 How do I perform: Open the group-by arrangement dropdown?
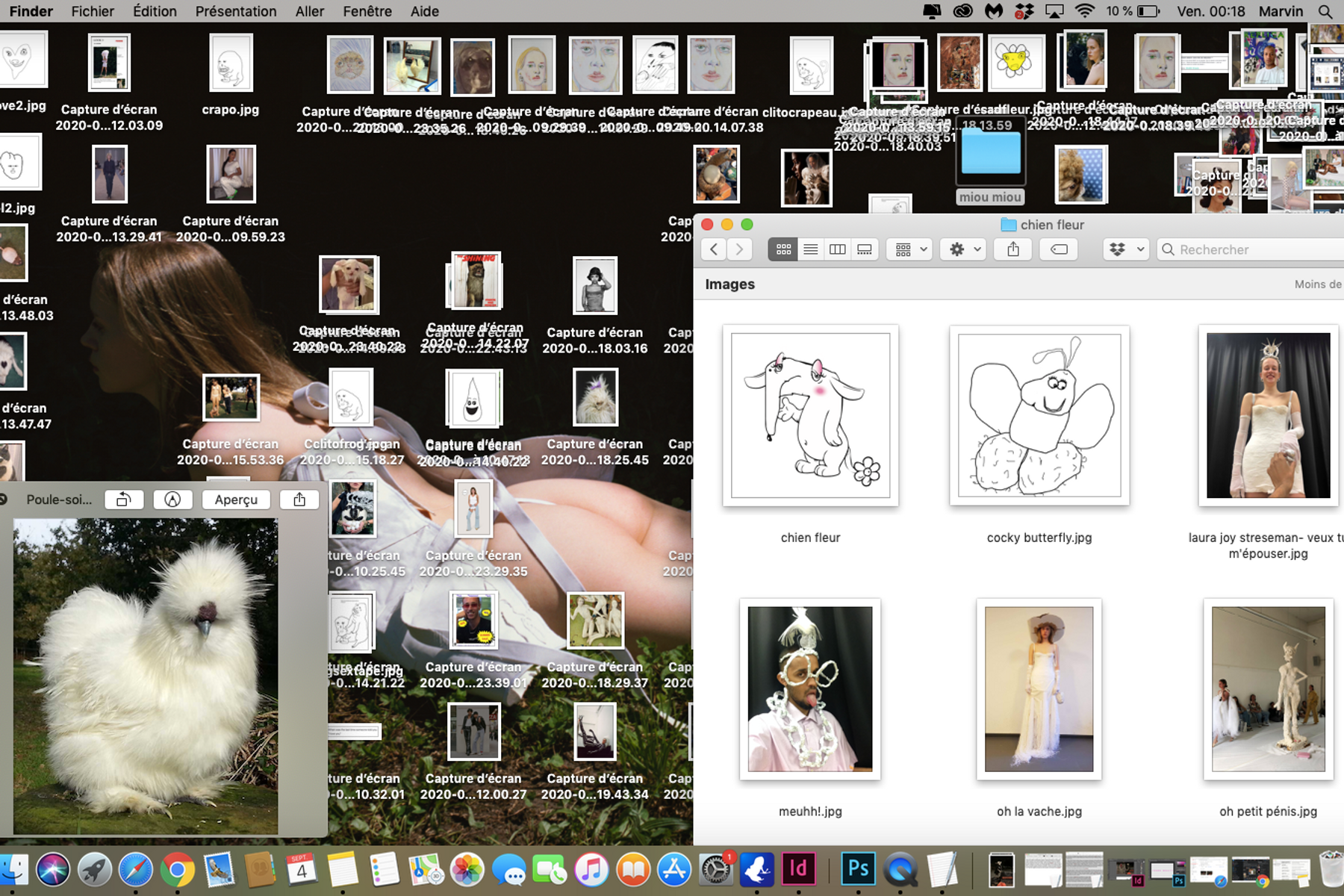coord(911,249)
